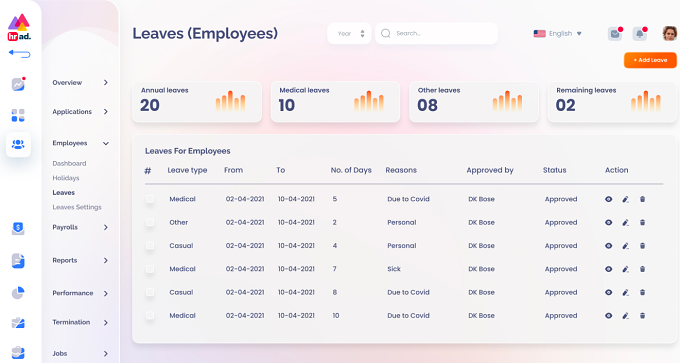Click the Leave type column header
Screen dimensions: 680x363
point(187,170)
